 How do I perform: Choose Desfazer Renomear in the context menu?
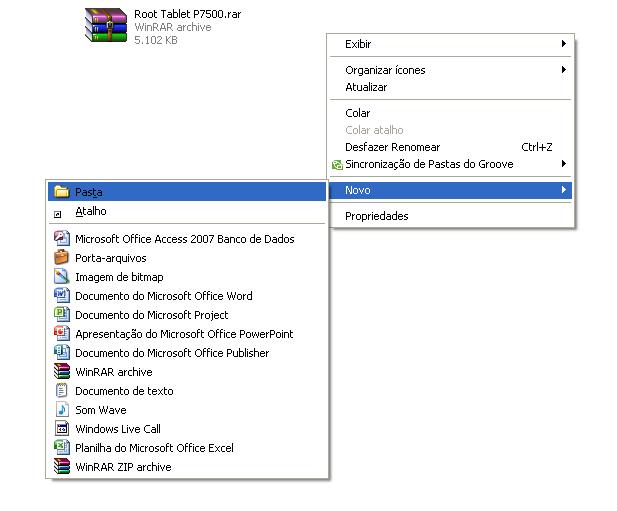click(450, 147)
